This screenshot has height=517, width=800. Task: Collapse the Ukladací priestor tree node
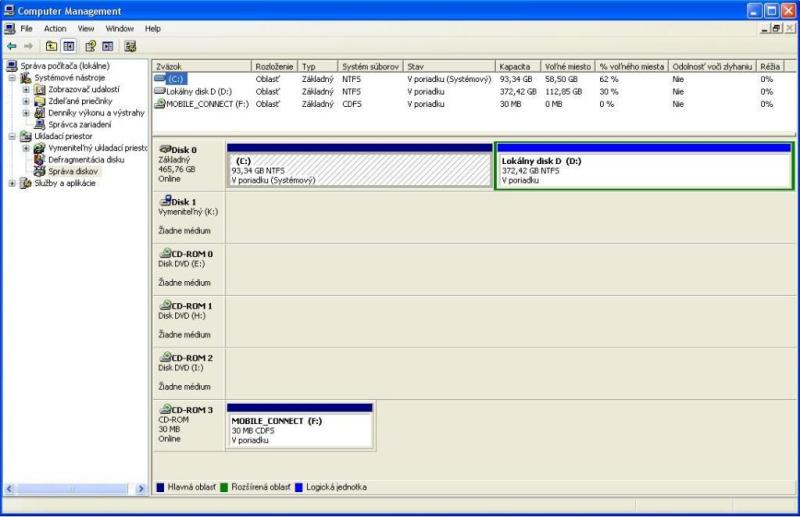pyautogui.click(x=13, y=136)
